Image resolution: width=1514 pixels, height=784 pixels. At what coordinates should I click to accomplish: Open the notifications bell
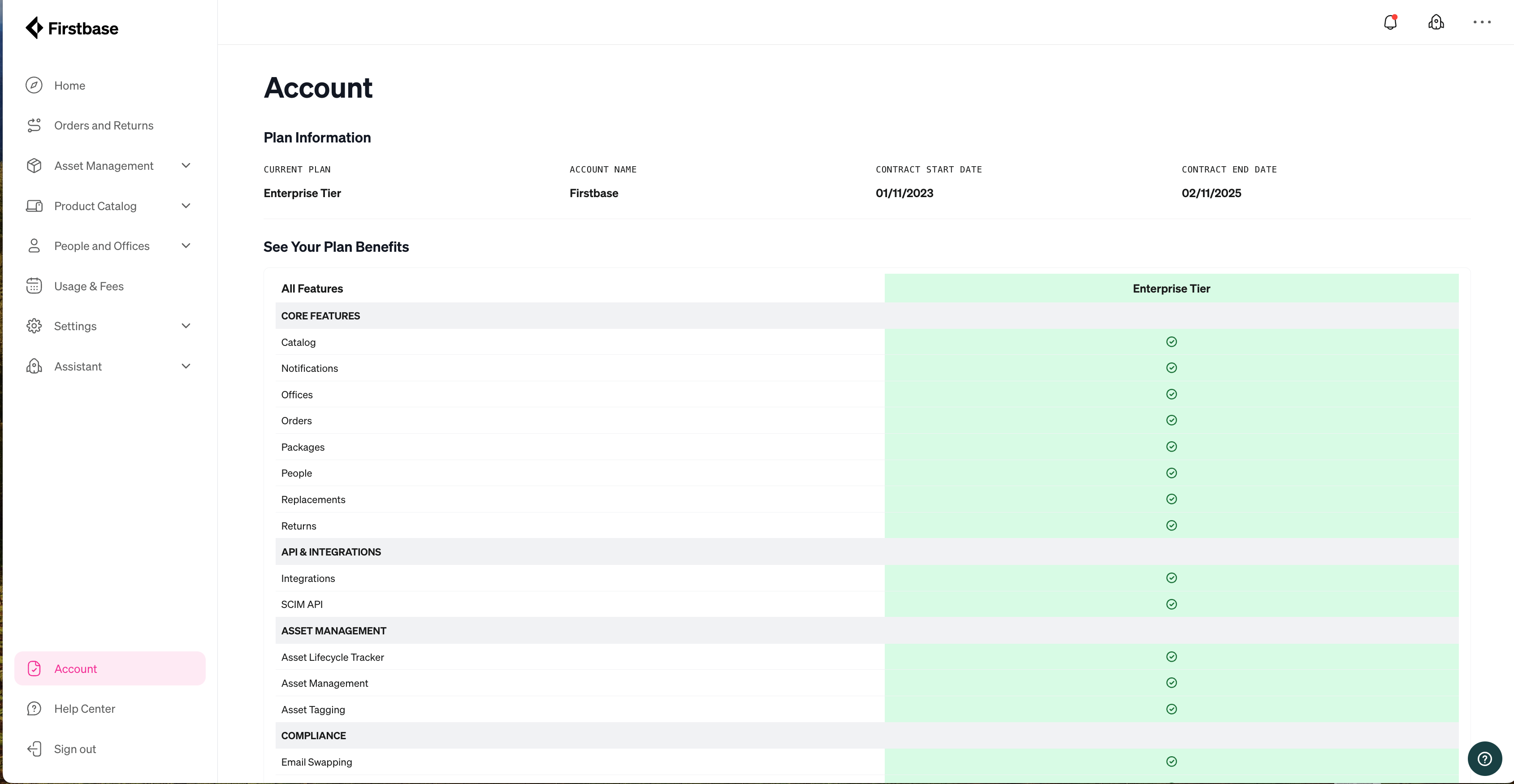click(x=1390, y=22)
